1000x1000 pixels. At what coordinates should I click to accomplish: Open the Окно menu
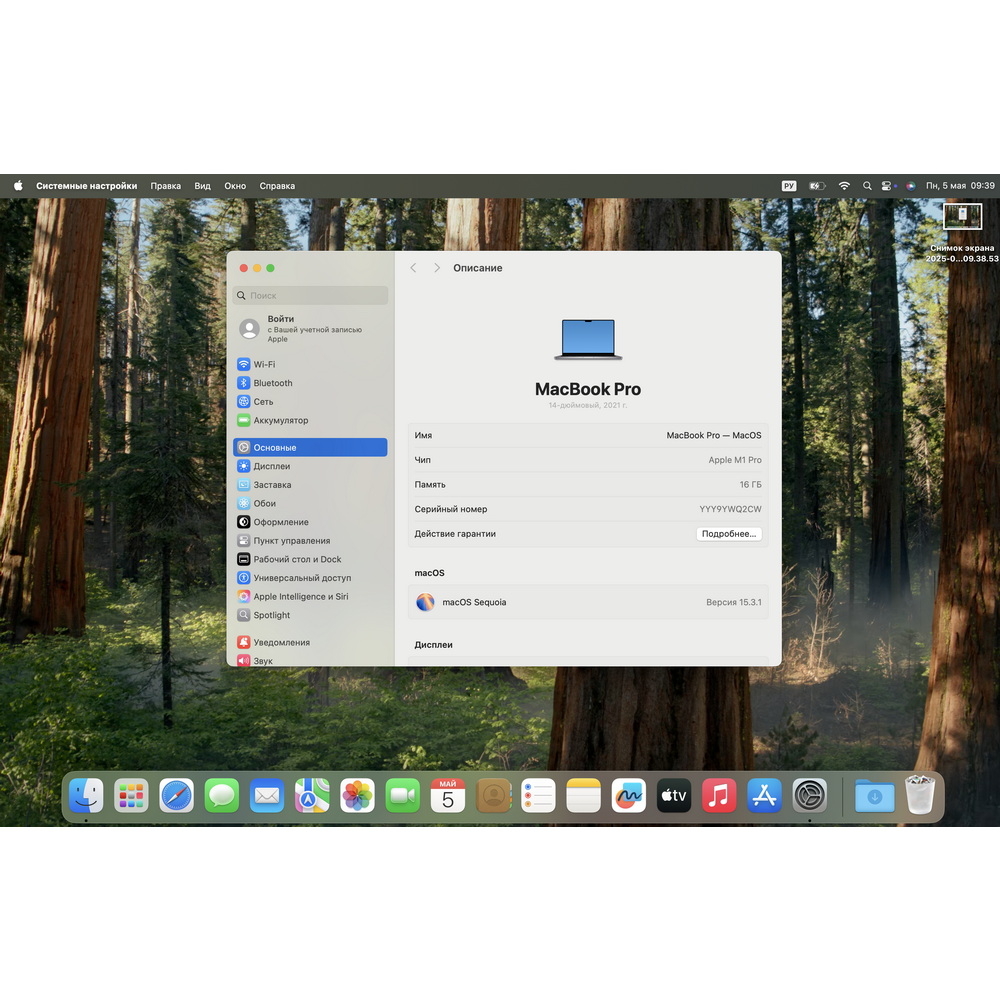pos(235,186)
